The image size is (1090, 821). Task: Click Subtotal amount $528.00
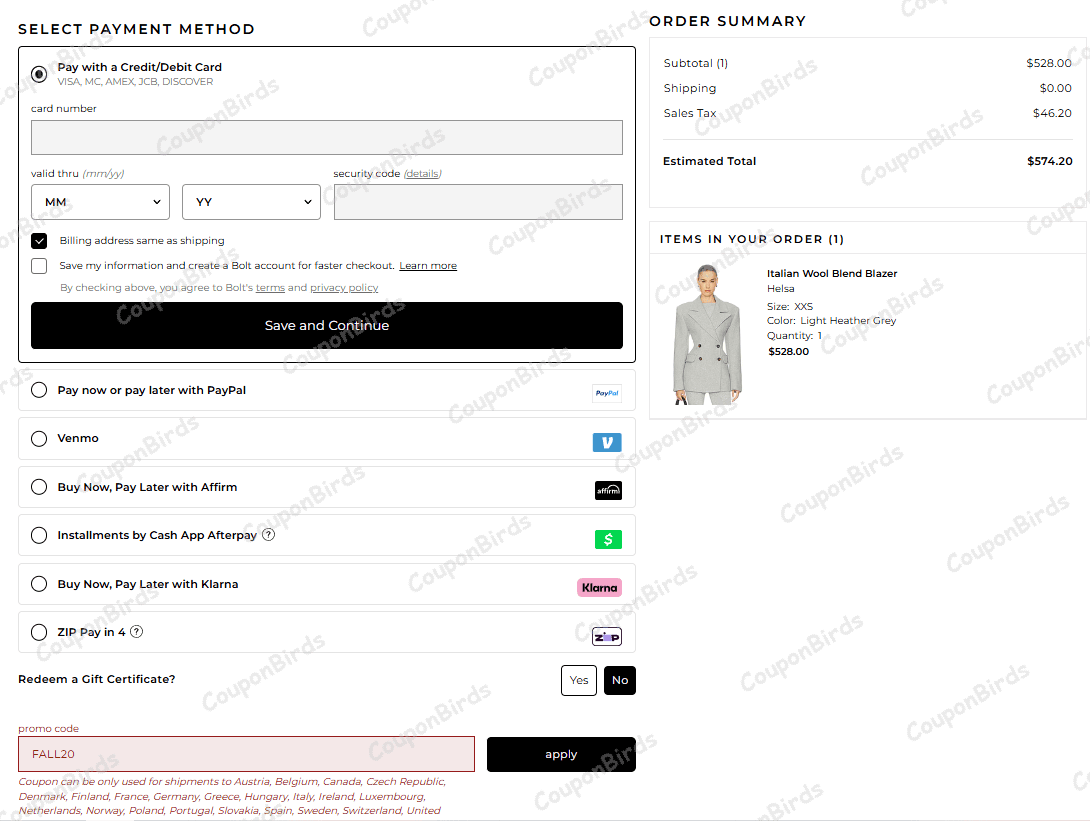pyautogui.click(x=1049, y=63)
